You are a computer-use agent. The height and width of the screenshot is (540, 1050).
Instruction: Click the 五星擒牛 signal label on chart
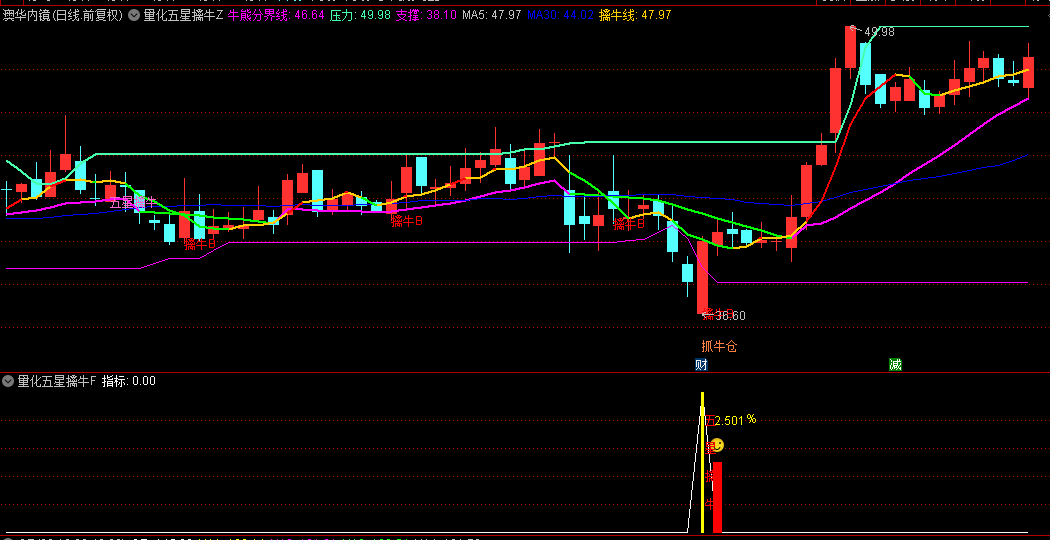133,203
